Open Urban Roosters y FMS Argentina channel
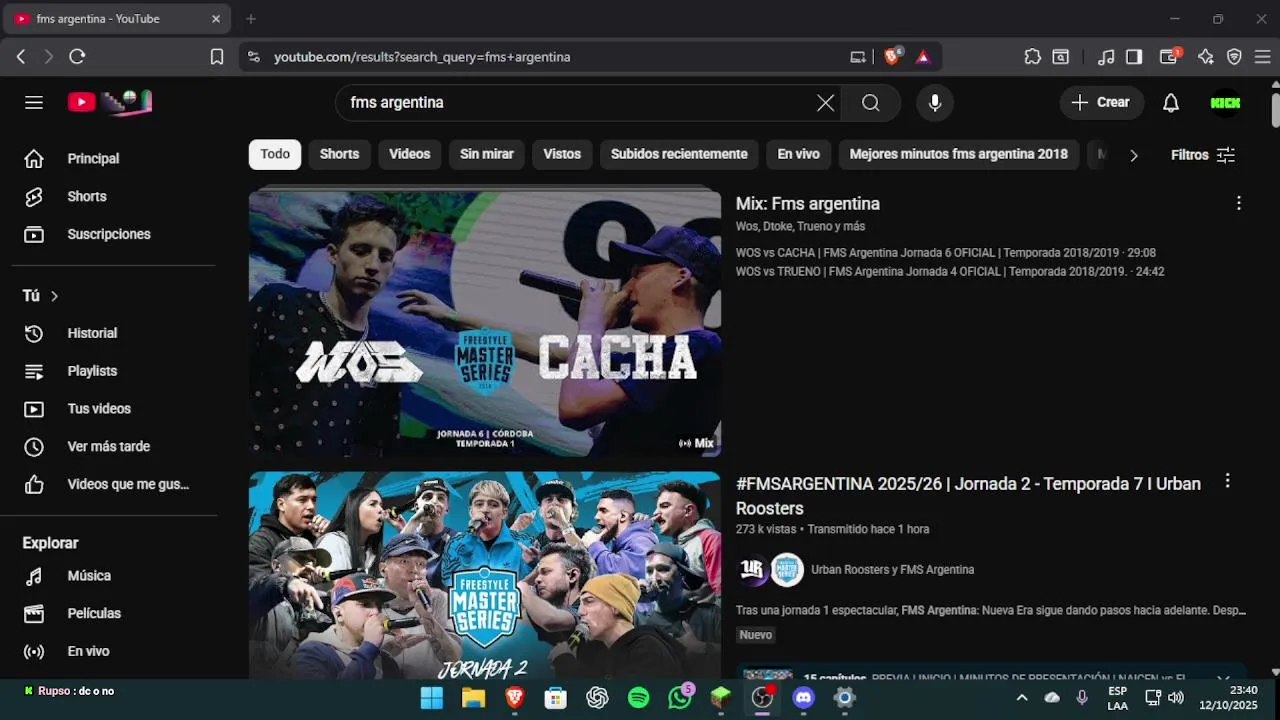This screenshot has height=720, width=1280. 892,570
